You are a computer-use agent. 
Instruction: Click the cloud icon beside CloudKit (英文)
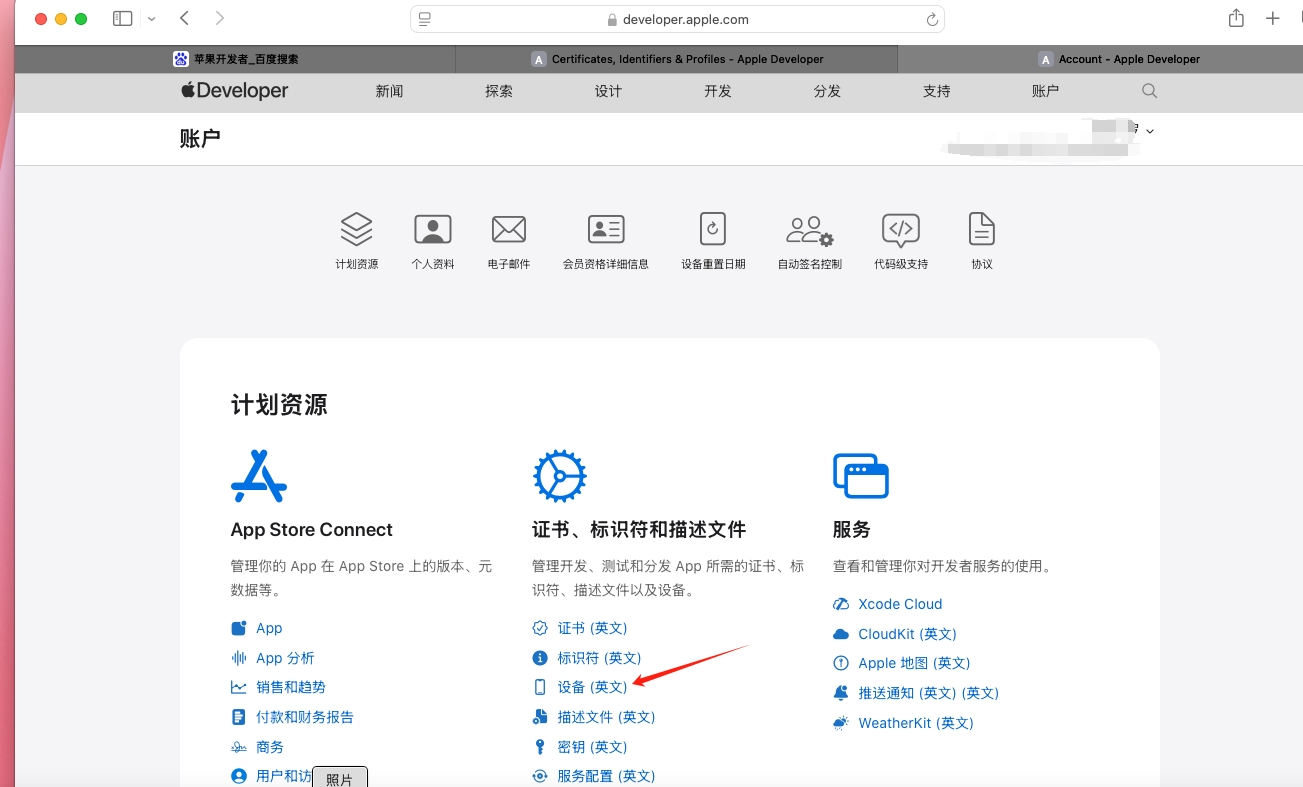(x=841, y=634)
